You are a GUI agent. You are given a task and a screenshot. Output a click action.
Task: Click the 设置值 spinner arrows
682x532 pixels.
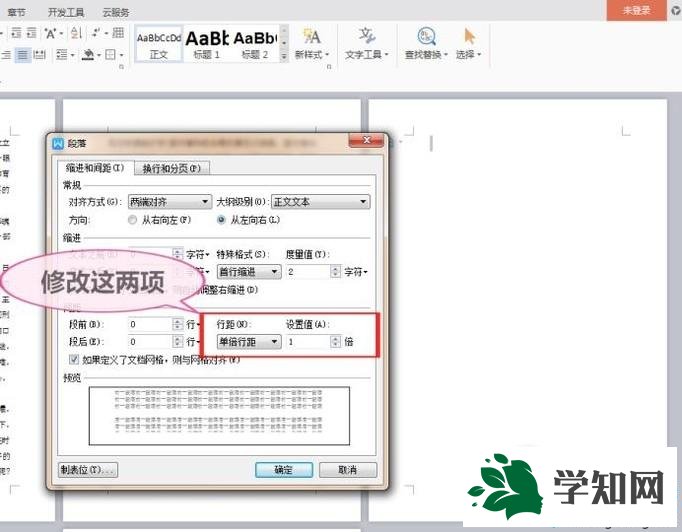[335, 342]
